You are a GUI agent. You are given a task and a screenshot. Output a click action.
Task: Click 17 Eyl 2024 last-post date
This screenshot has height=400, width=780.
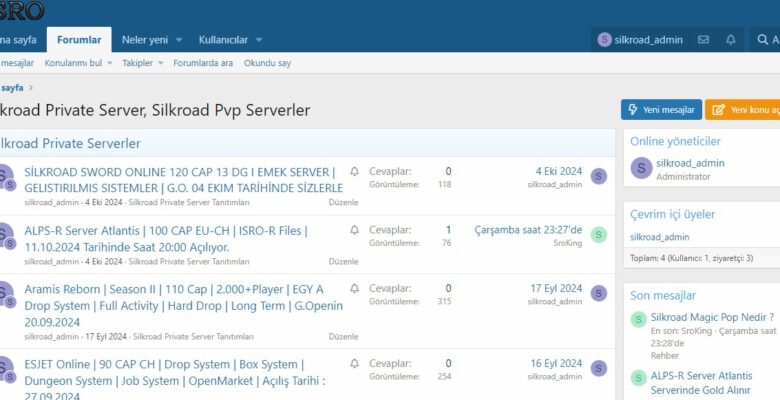[556, 288]
